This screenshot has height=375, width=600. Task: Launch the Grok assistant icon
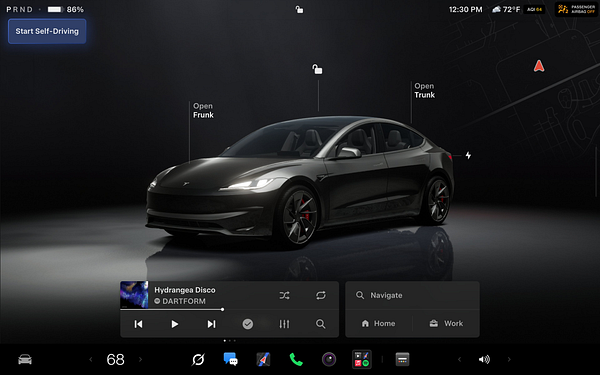coord(198,359)
